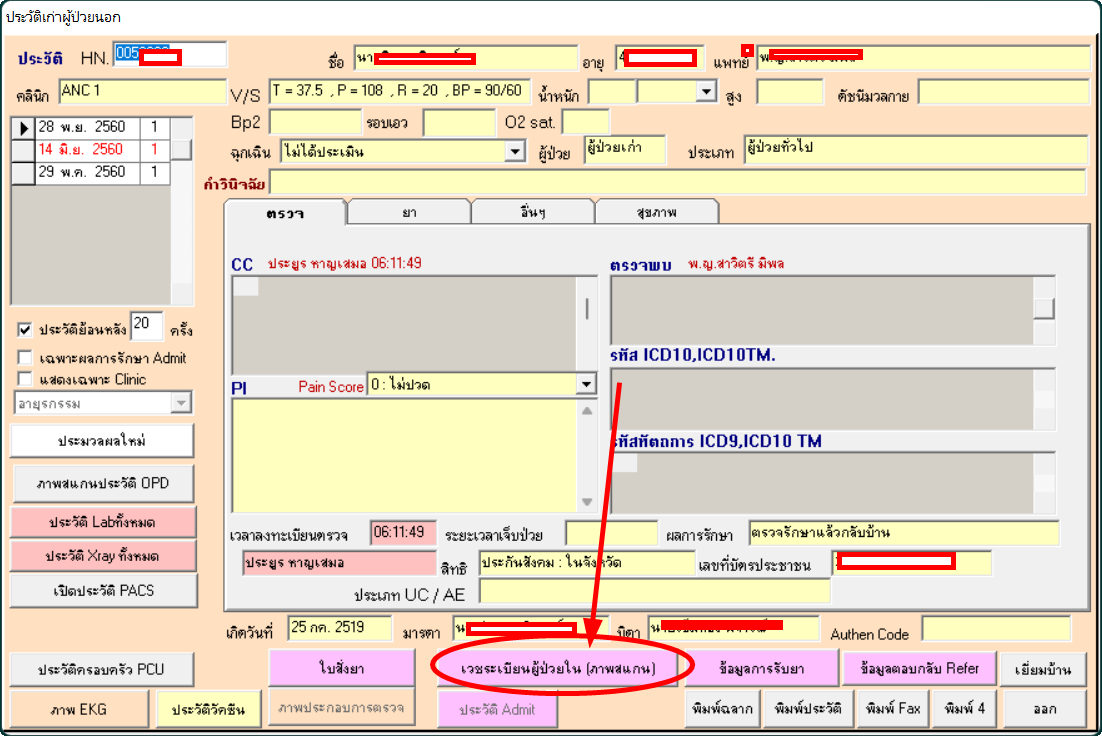Open ประวัติ Lab ทั้งหมด
This screenshot has height=736, width=1102.
(103, 519)
